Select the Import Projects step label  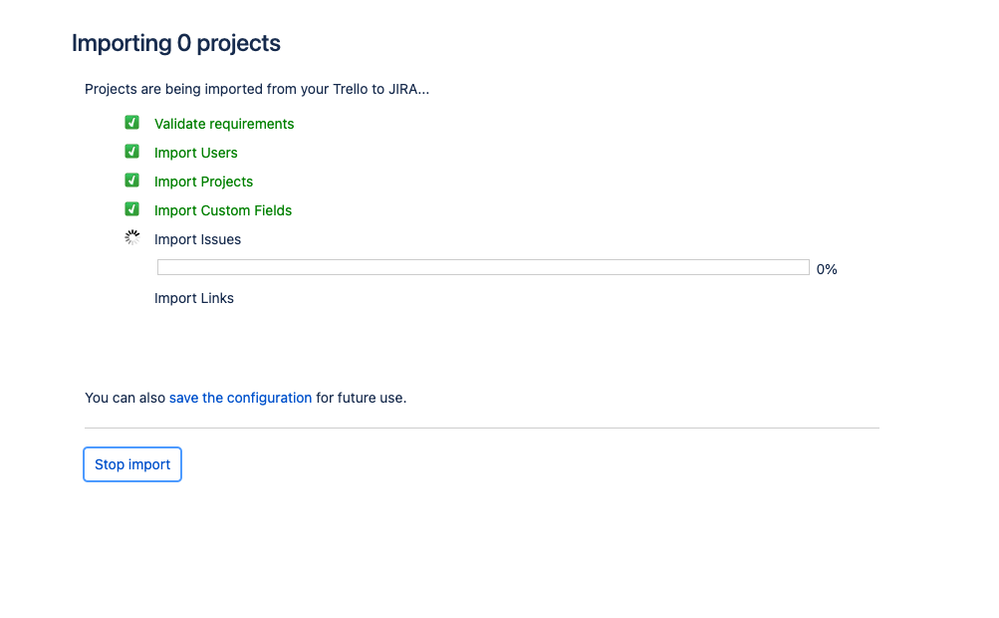pos(203,182)
